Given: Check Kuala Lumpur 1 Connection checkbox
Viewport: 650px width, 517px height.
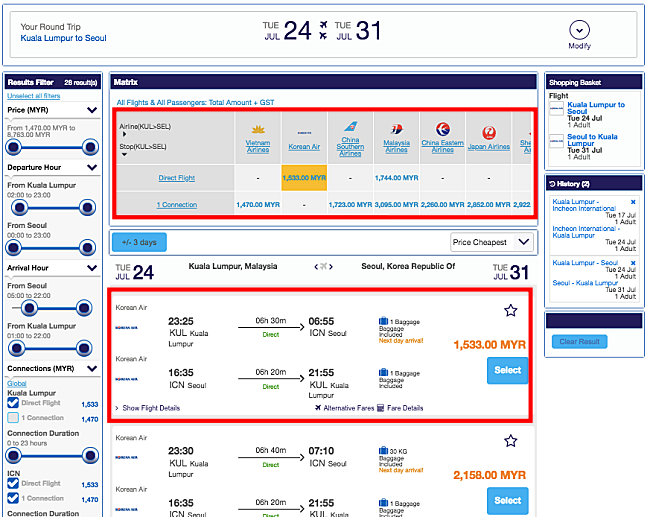Looking at the screenshot, I should [13, 417].
